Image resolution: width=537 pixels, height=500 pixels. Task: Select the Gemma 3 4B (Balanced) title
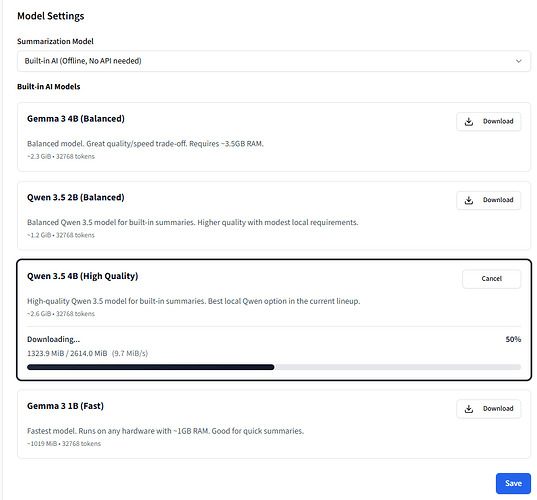(76, 119)
